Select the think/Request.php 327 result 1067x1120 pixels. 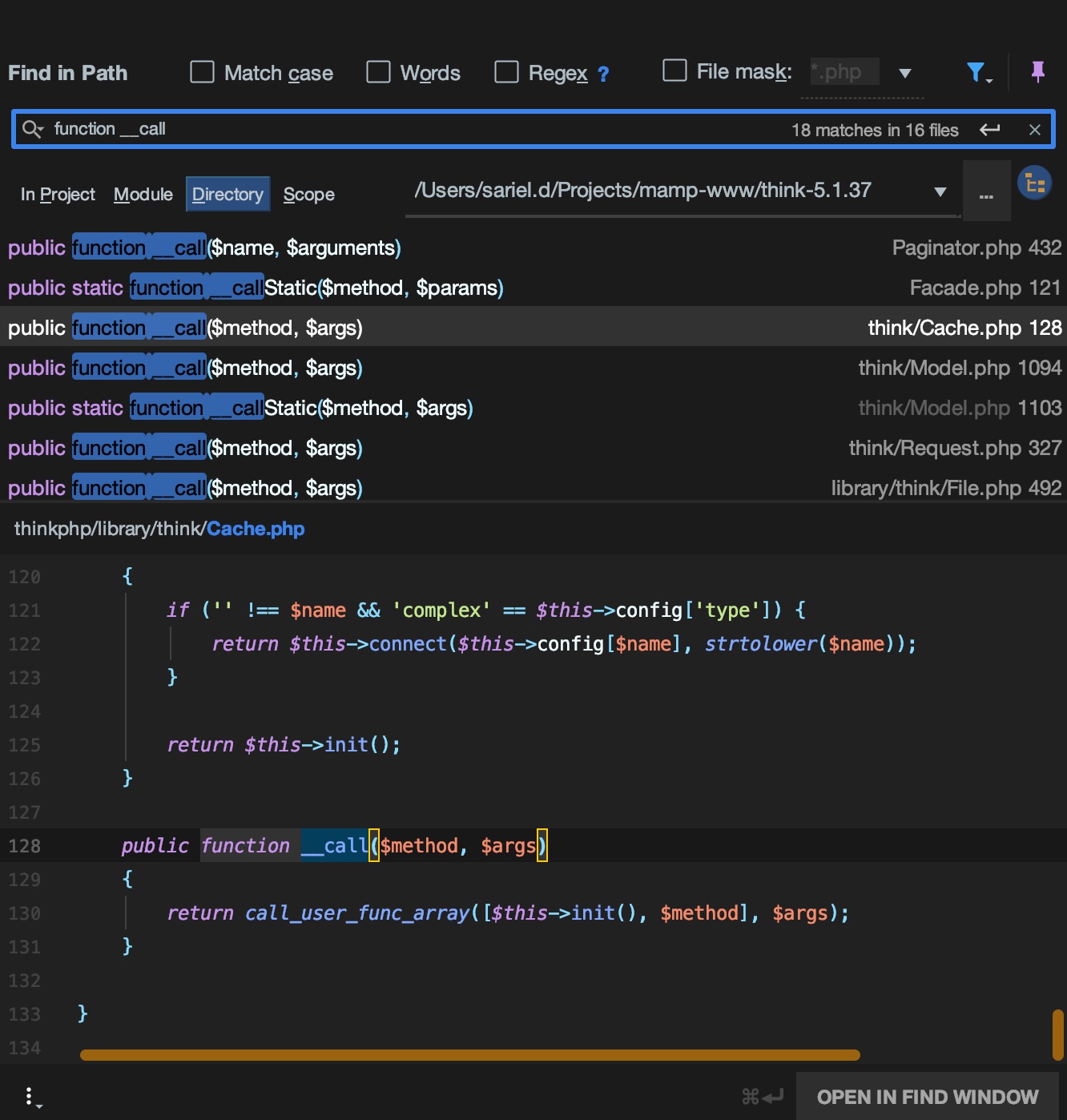coord(533,448)
